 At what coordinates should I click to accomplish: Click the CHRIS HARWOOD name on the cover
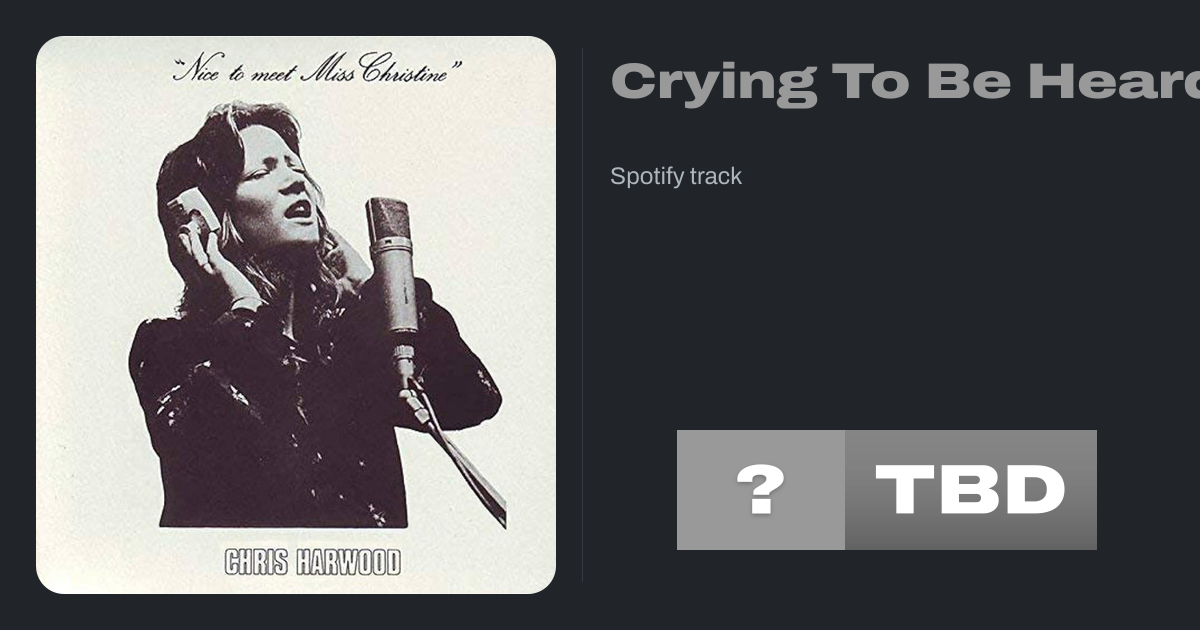point(313,562)
